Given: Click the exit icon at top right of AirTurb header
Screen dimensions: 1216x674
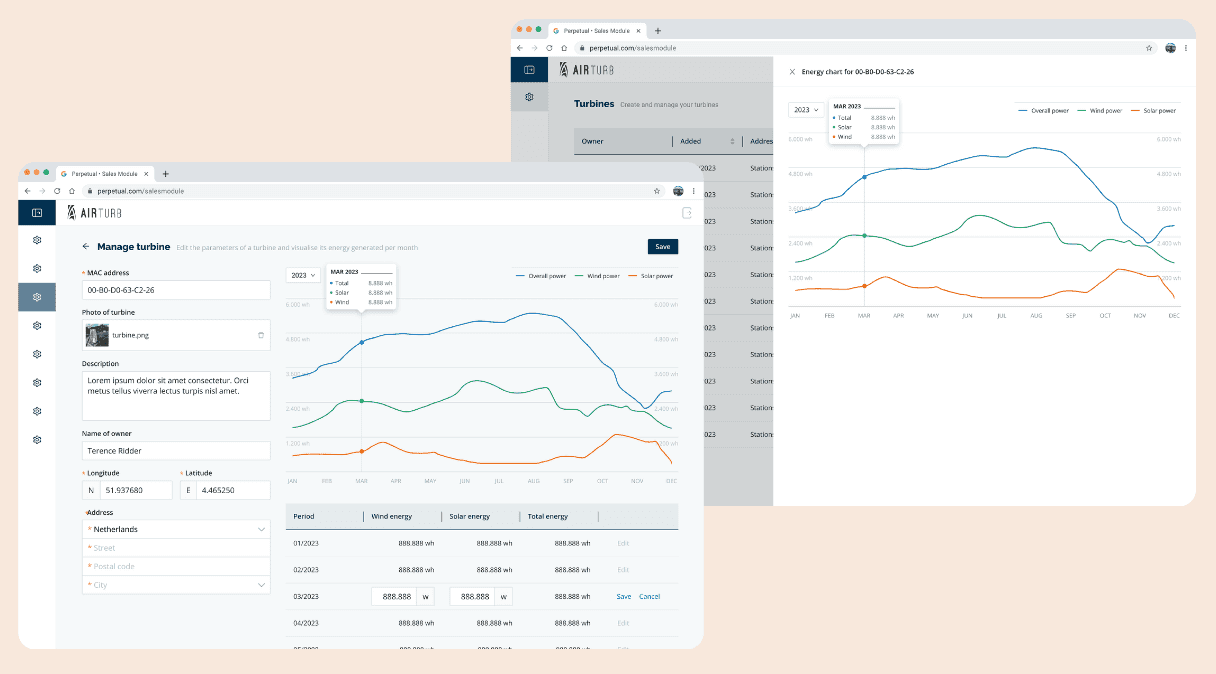Looking at the screenshot, I should click(x=687, y=212).
